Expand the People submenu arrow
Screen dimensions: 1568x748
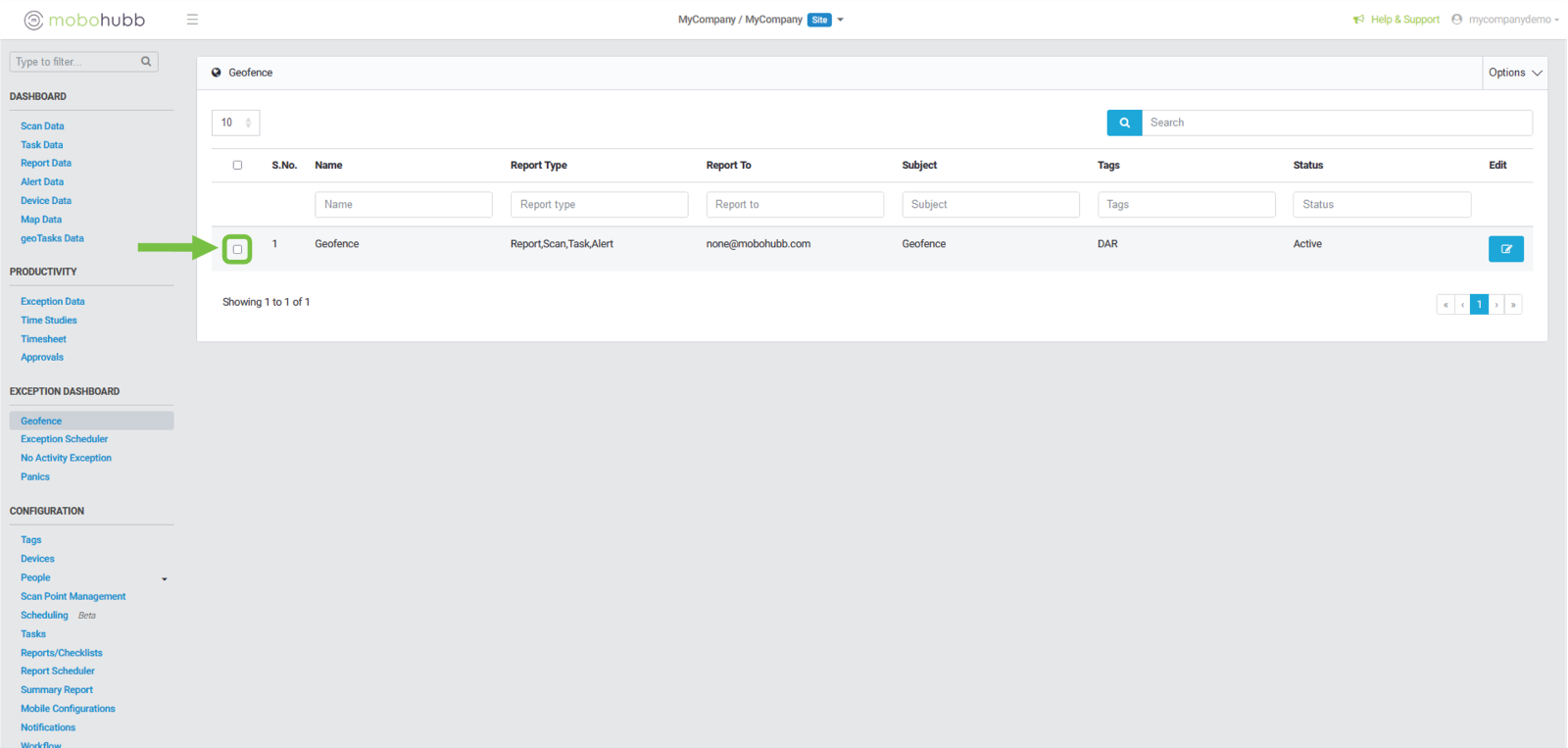click(x=165, y=578)
